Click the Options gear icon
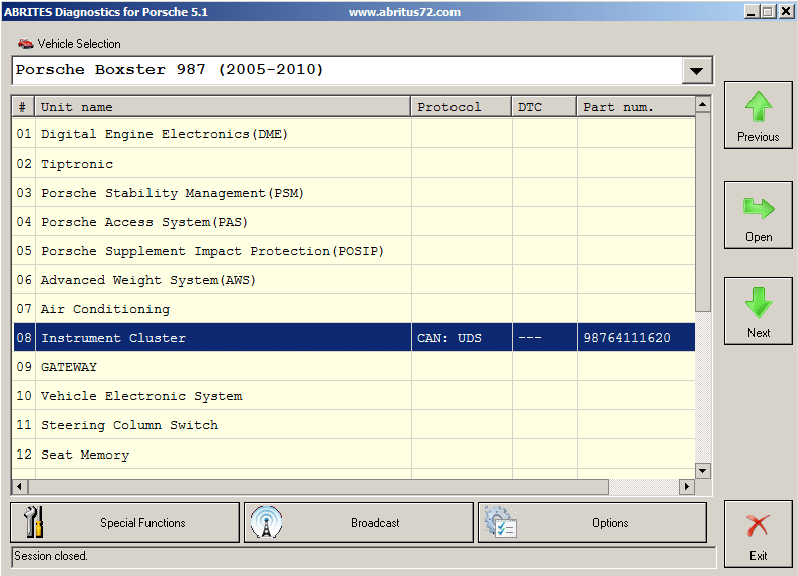Viewport: 798px width, 576px height. (500, 522)
